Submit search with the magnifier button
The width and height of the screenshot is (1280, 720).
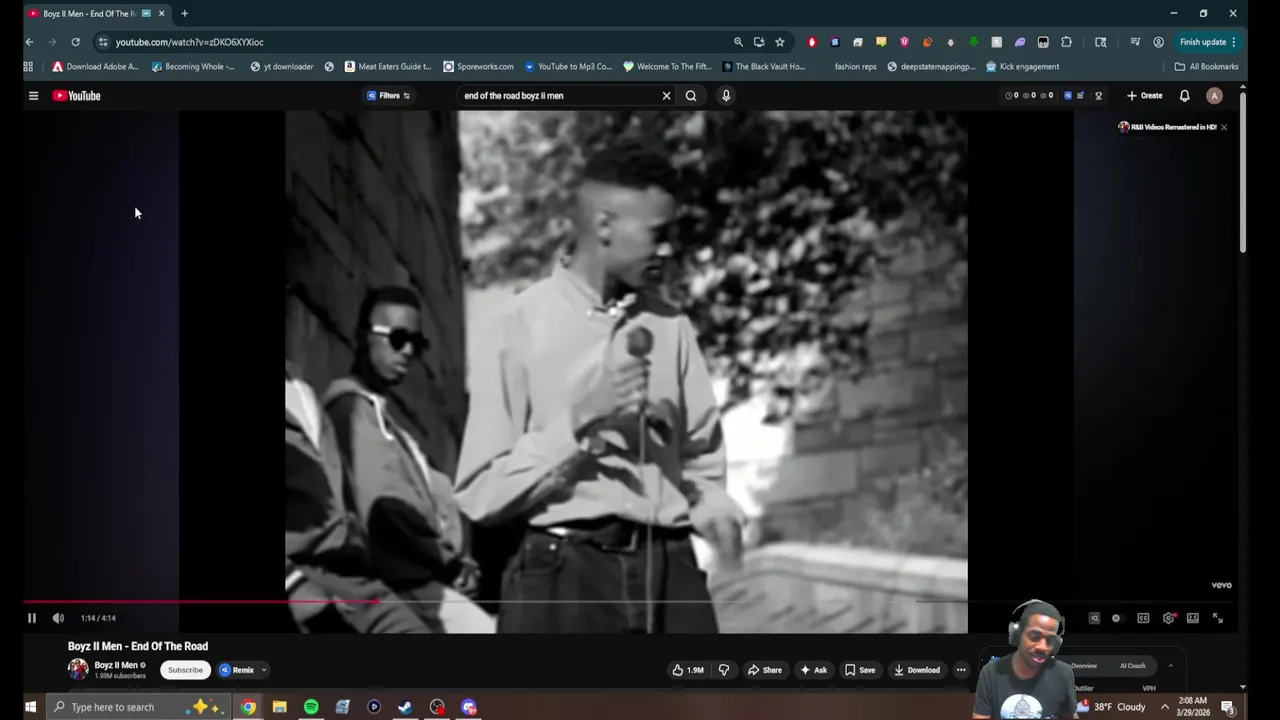coord(691,96)
